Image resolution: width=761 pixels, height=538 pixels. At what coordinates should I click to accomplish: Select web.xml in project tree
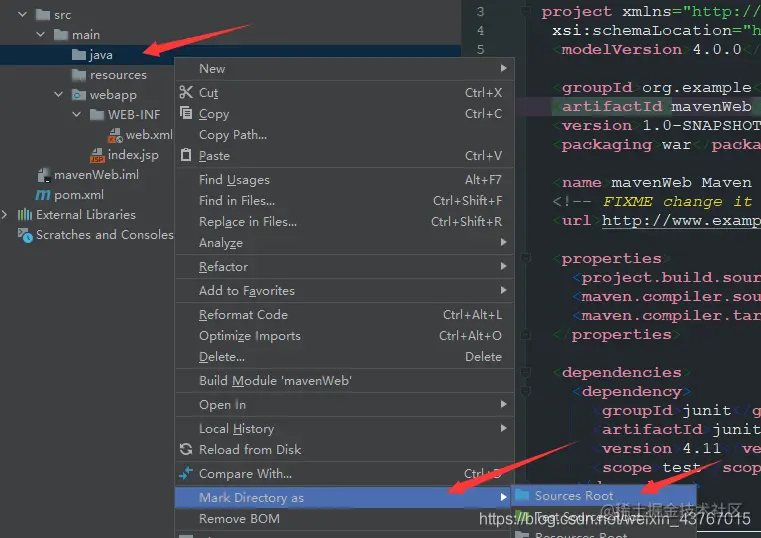[x=149, y=135]
